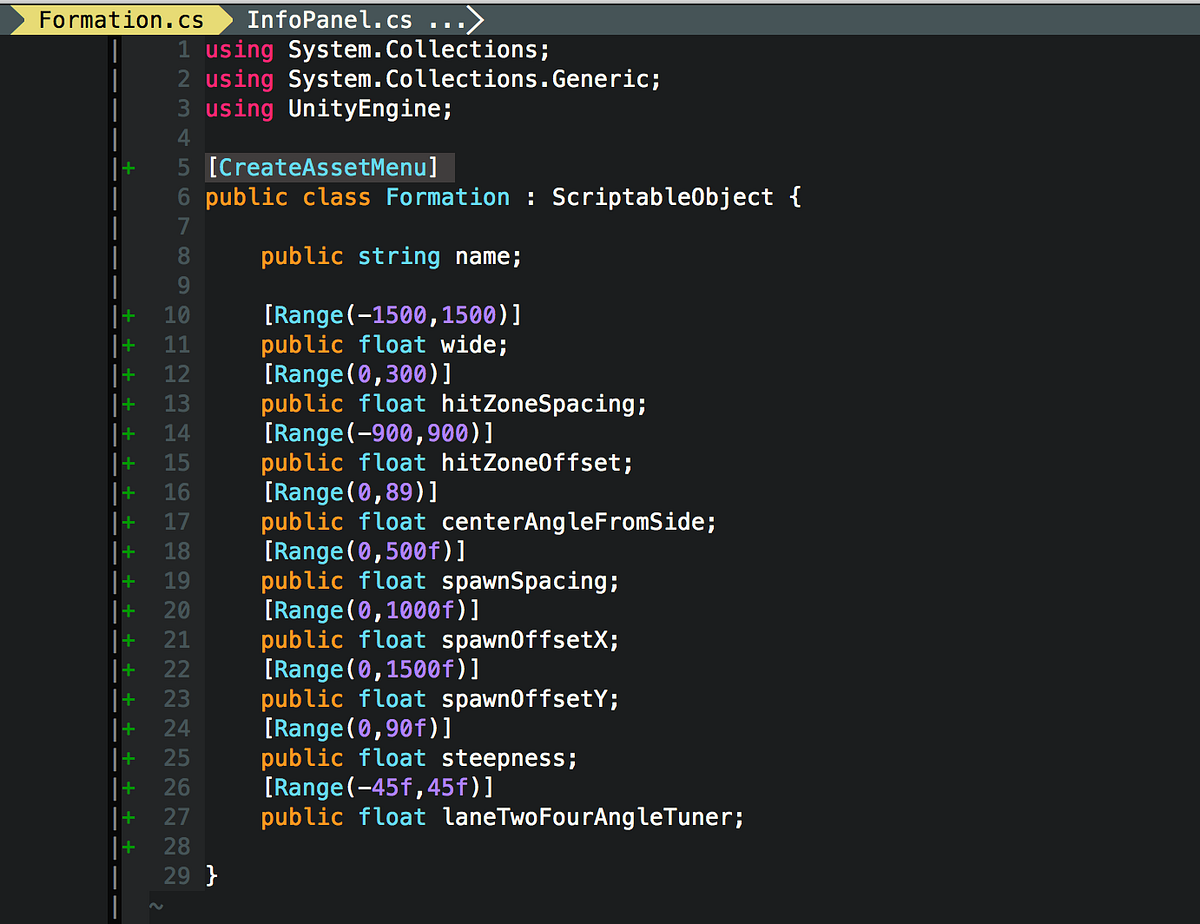
Task: Click the diff plus sign next to line 27
Action: tap(128, 817)
